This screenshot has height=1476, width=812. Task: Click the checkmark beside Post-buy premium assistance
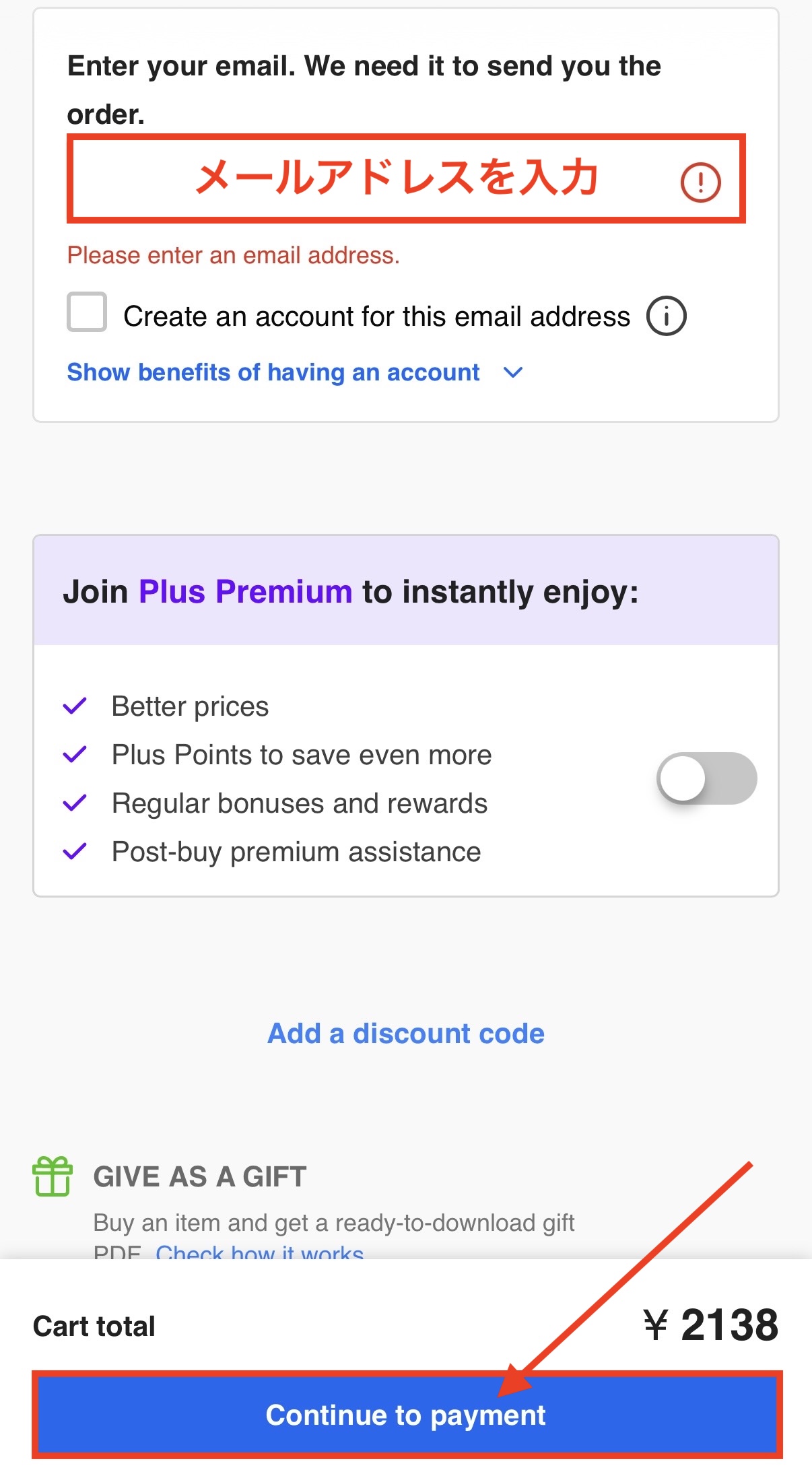click(x=75, y=852)
